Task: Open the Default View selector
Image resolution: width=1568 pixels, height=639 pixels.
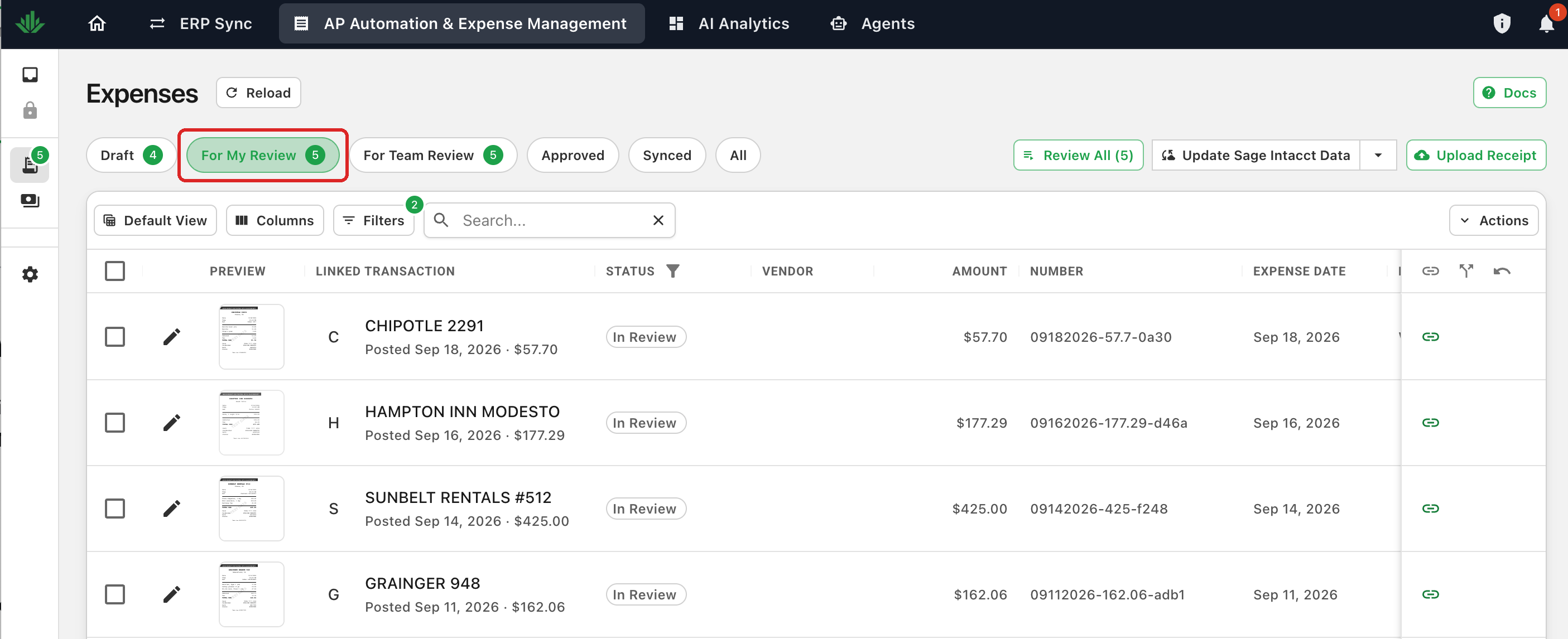Action: pyautogui.click(x=155, y=220)
